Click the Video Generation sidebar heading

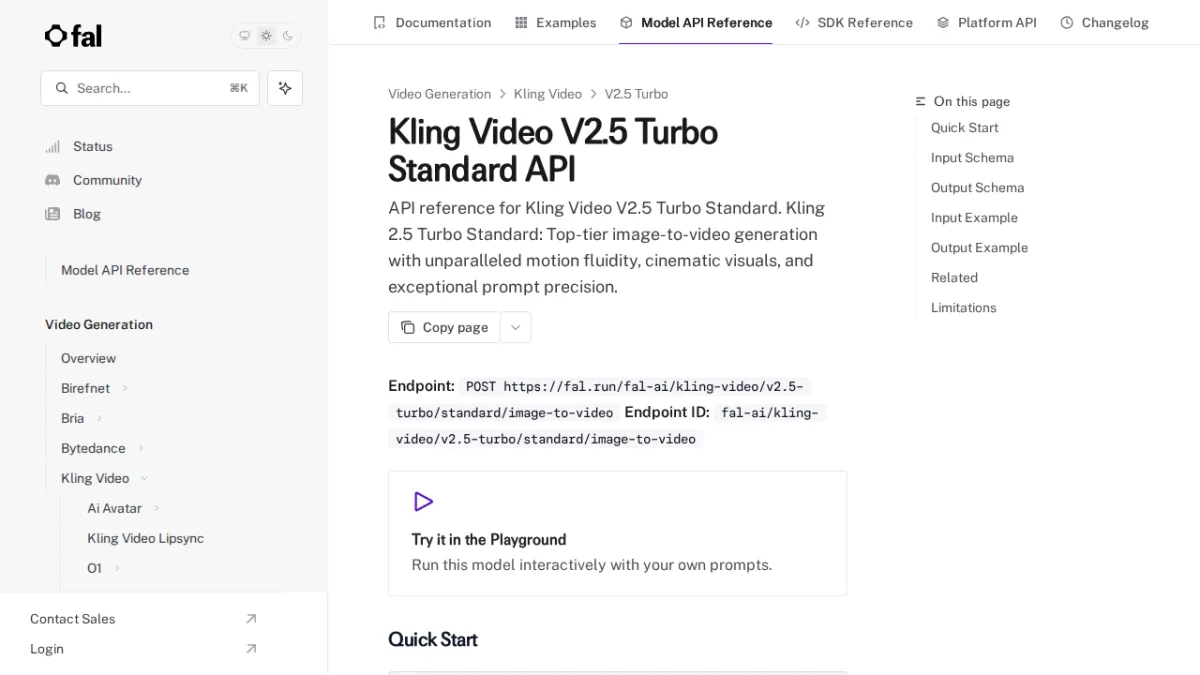click(99, 325)
